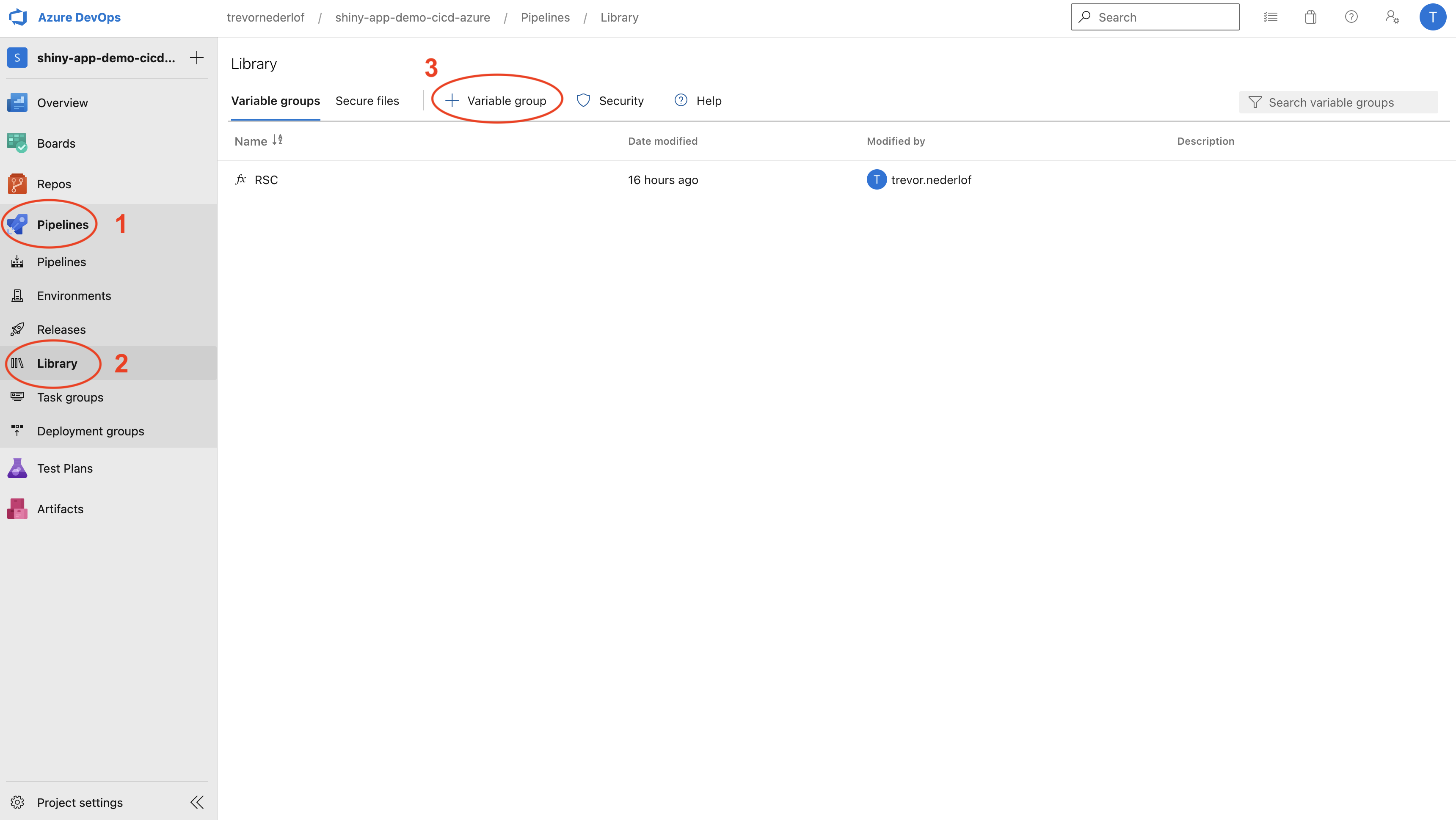Open the shiny-app-demo-cicd project name
This screenshot has height=820, width=1456.
point(106,58)
